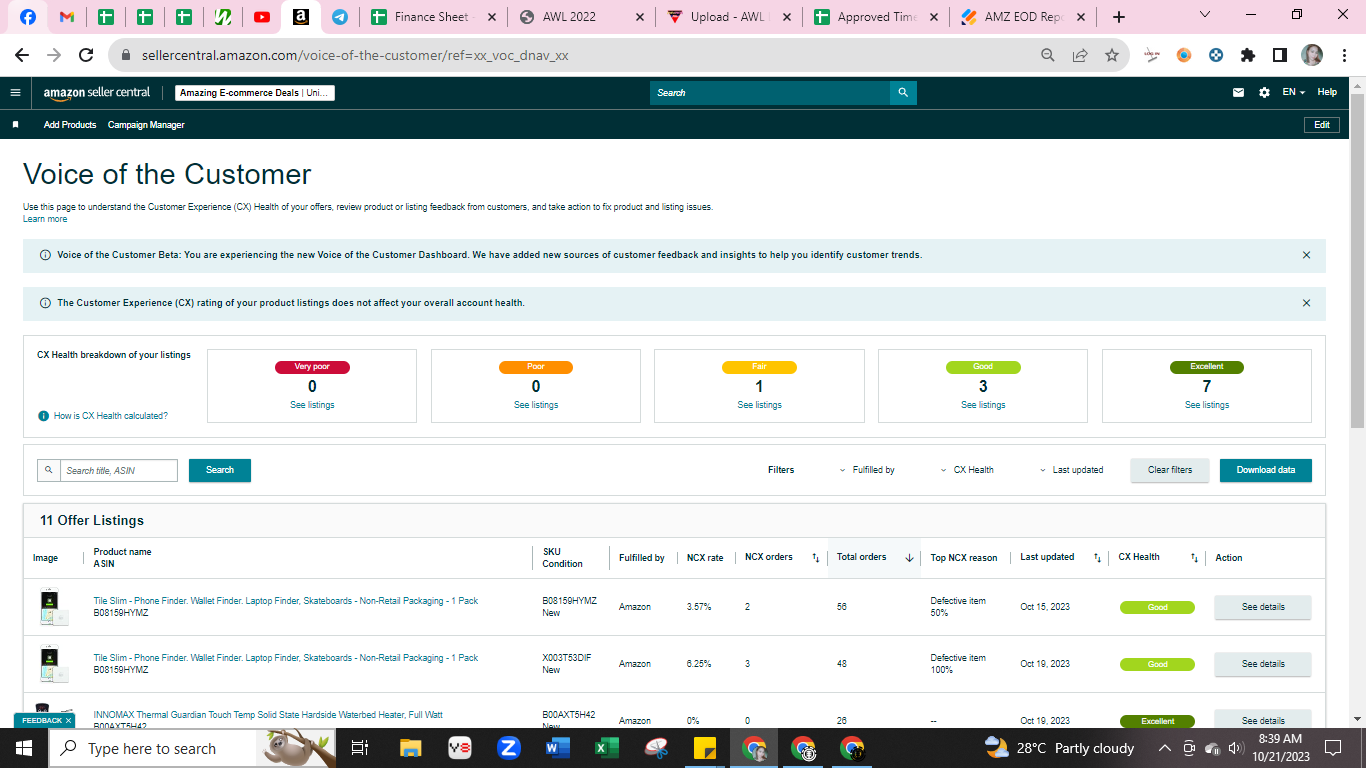Open Chrome three-dot menu
Image resolution: width=1366 pixels, height=768 pixels.
(x=1344, y=55)
